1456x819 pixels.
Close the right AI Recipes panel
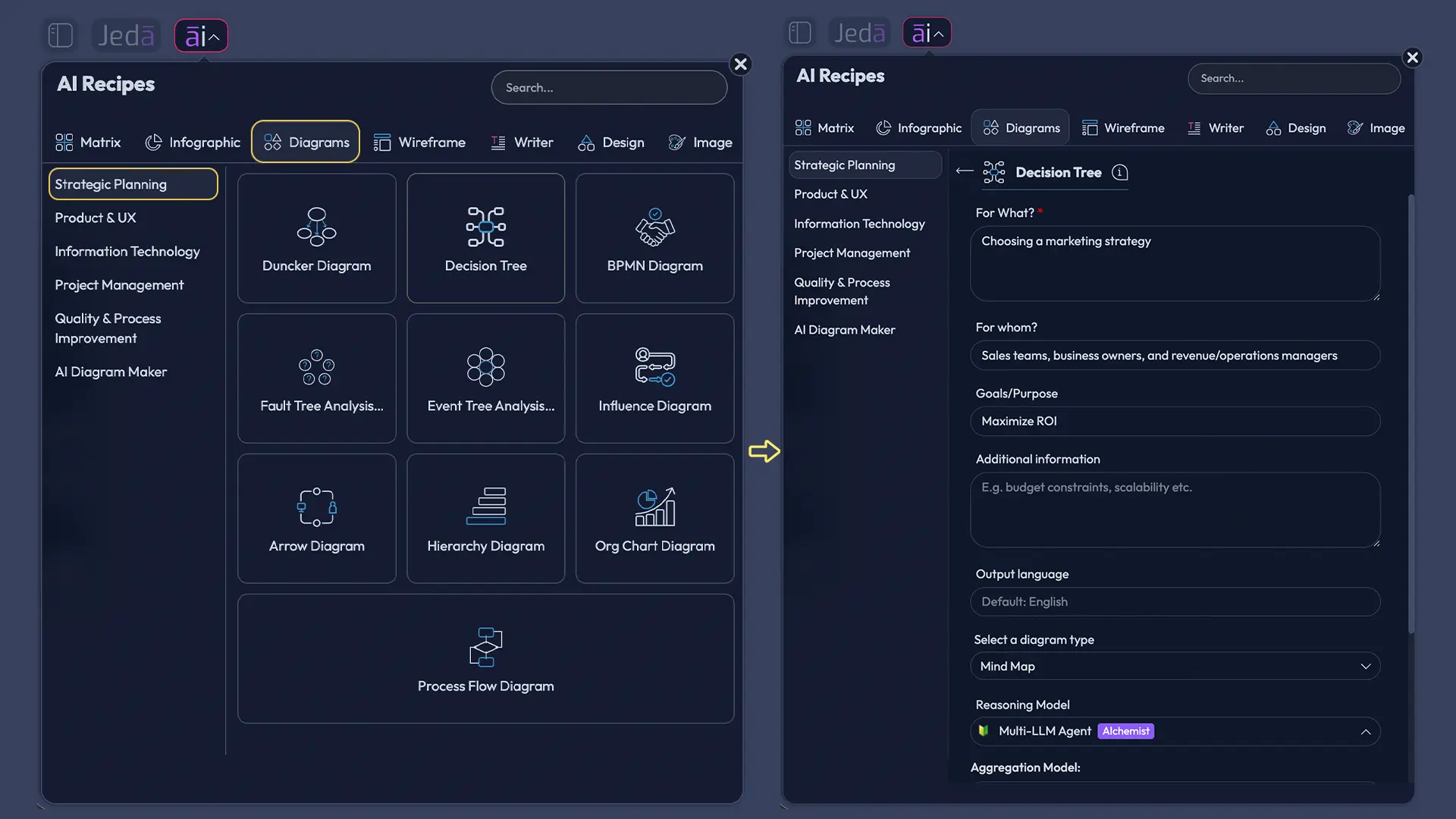pyautogui.click(x=1412, y=57)
